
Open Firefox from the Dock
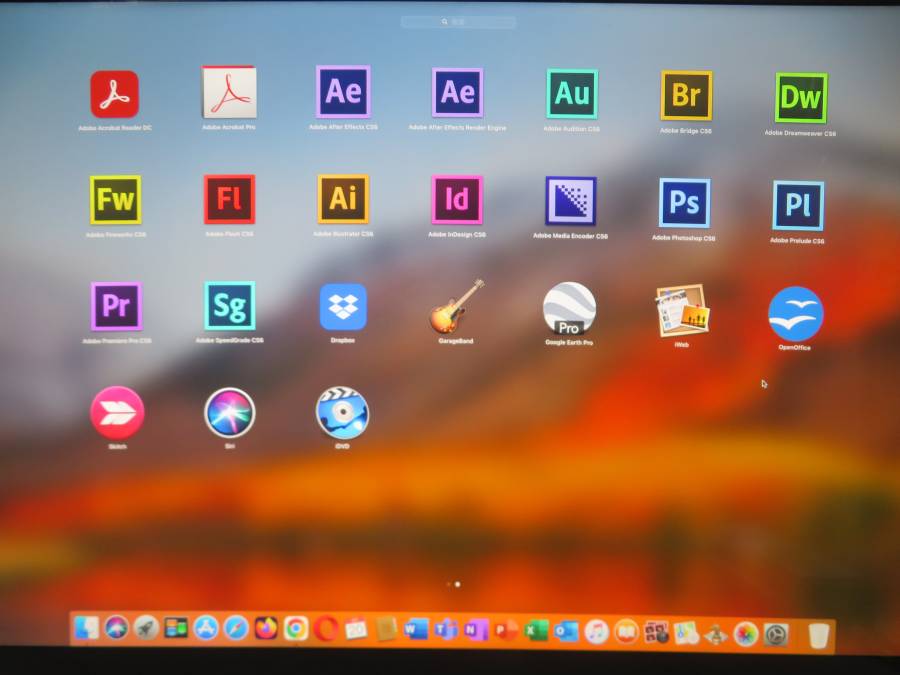[266, 629]
